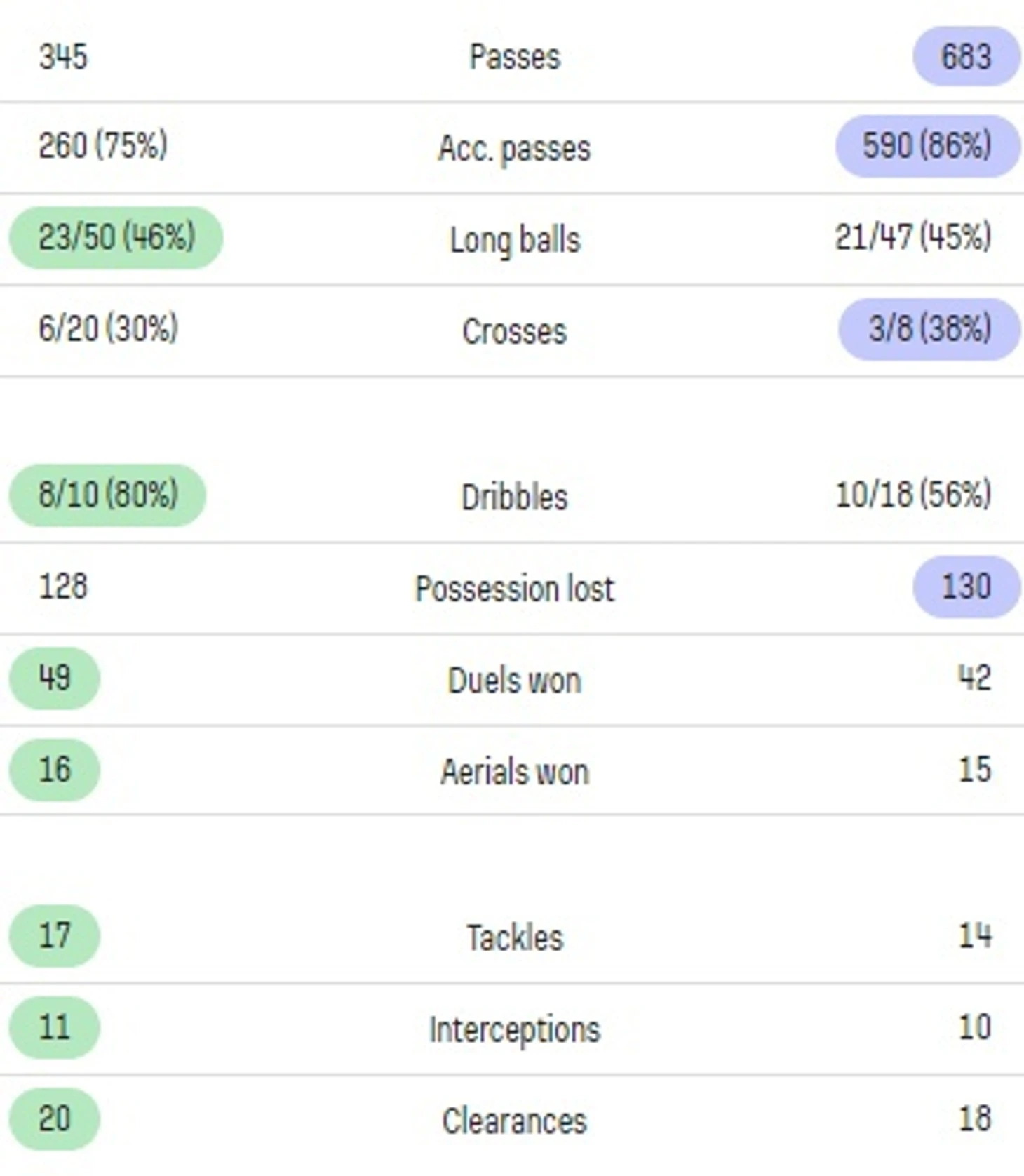
Task: Click the Possession lost label
Action: (x=514, y=588)
